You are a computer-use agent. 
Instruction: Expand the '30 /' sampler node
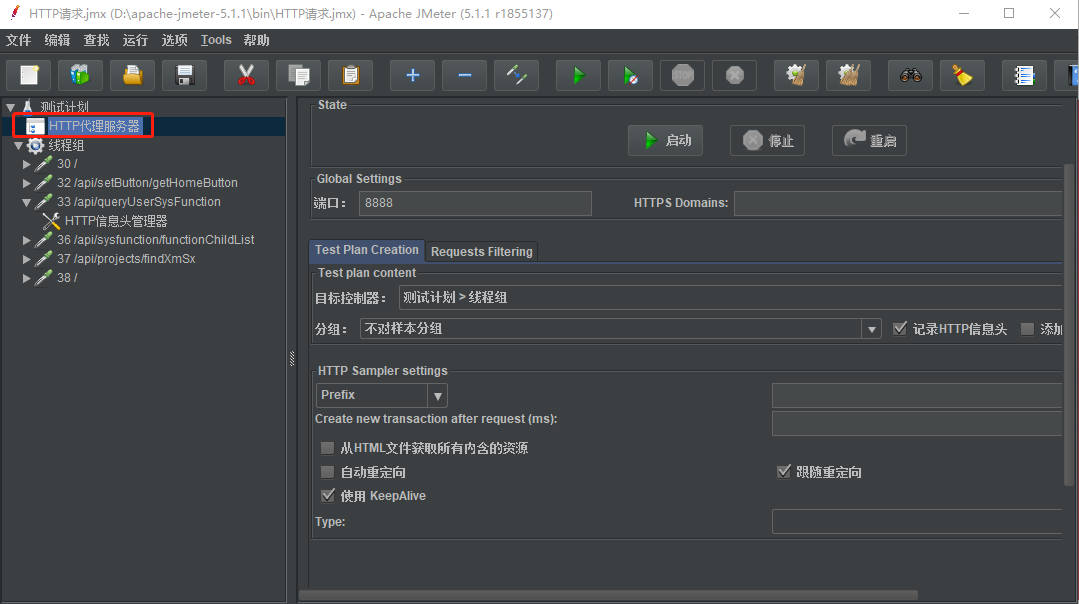tap(26, 164)
